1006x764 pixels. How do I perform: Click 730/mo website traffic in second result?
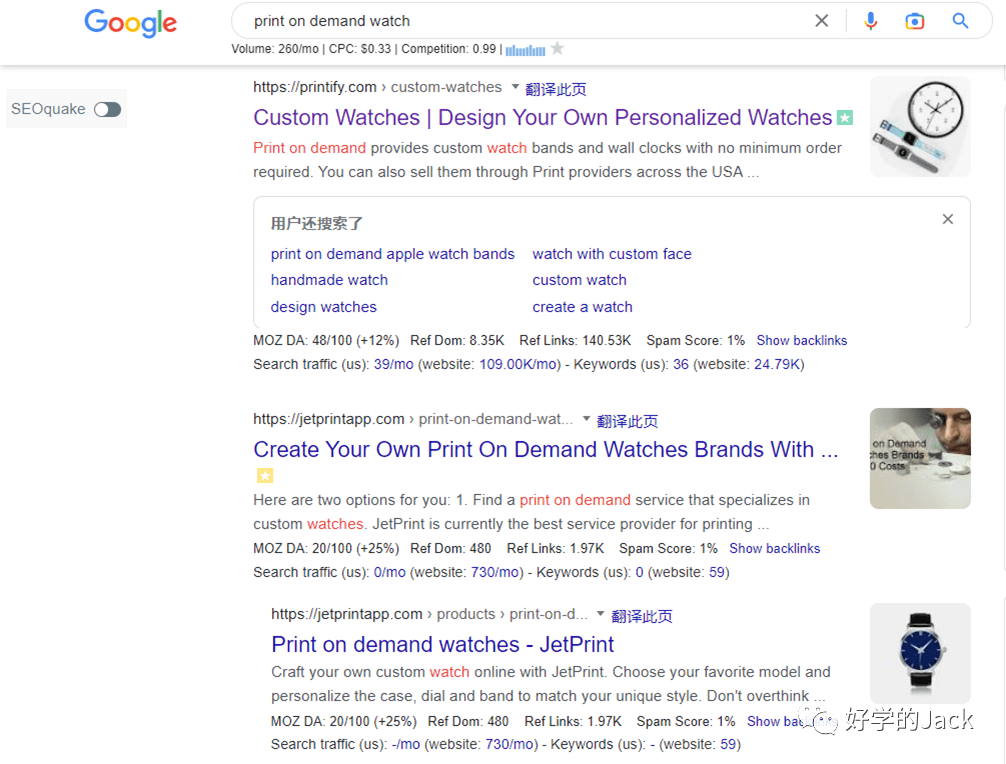point(495,572)
